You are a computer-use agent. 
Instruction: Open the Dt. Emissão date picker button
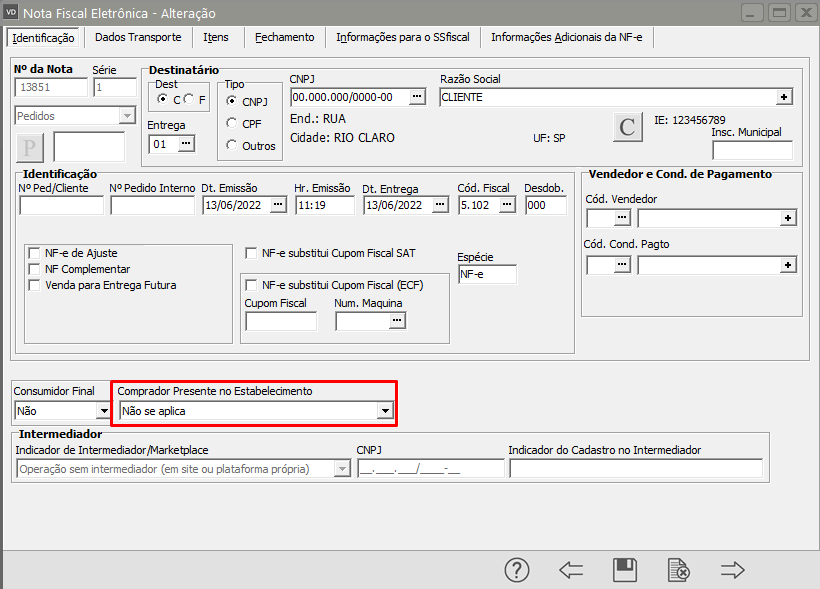(x=278, y=205)
